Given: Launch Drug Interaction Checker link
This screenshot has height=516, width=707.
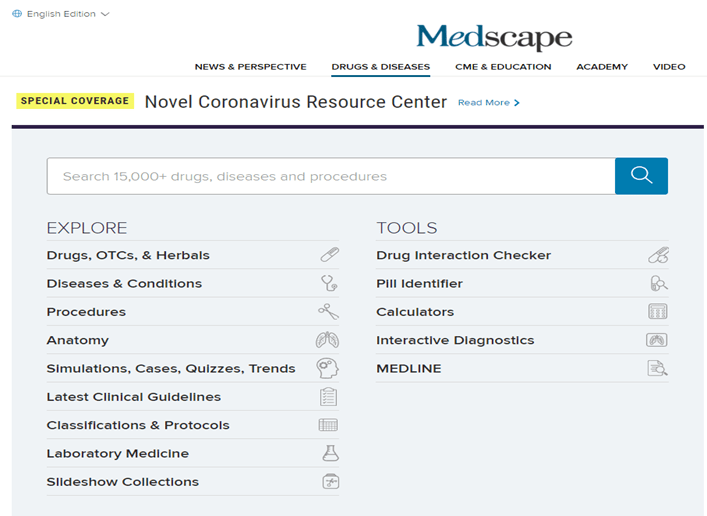Looking at the screenshot, I should [x=464, y=255].
